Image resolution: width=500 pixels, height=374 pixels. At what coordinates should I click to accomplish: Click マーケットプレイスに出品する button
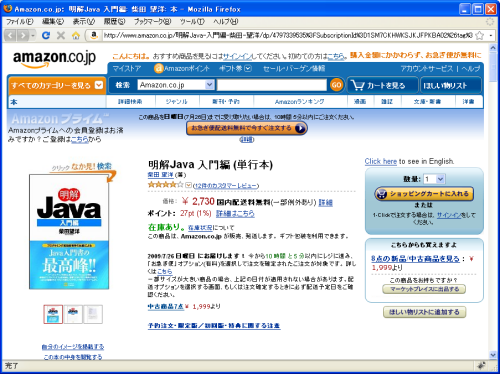(424, 289)
